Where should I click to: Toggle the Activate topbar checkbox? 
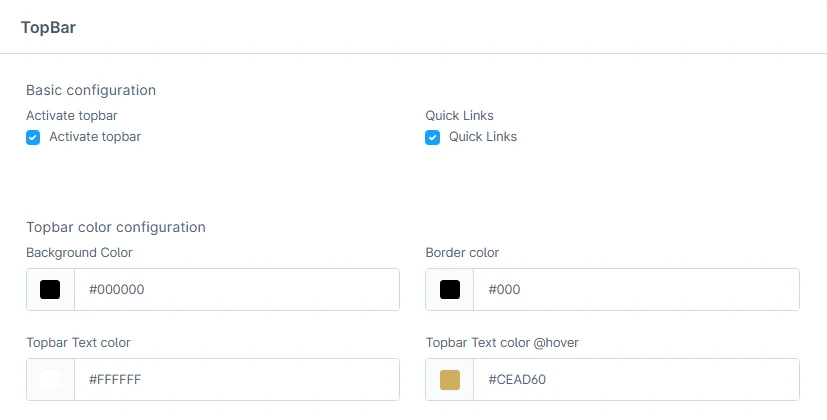33,137
